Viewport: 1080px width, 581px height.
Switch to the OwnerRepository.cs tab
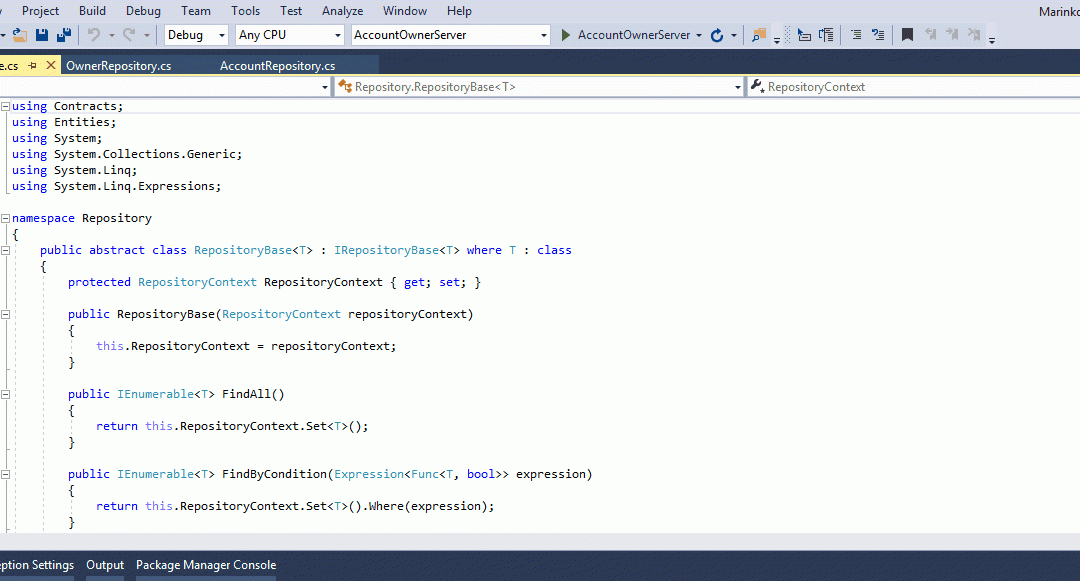(118, 66)
